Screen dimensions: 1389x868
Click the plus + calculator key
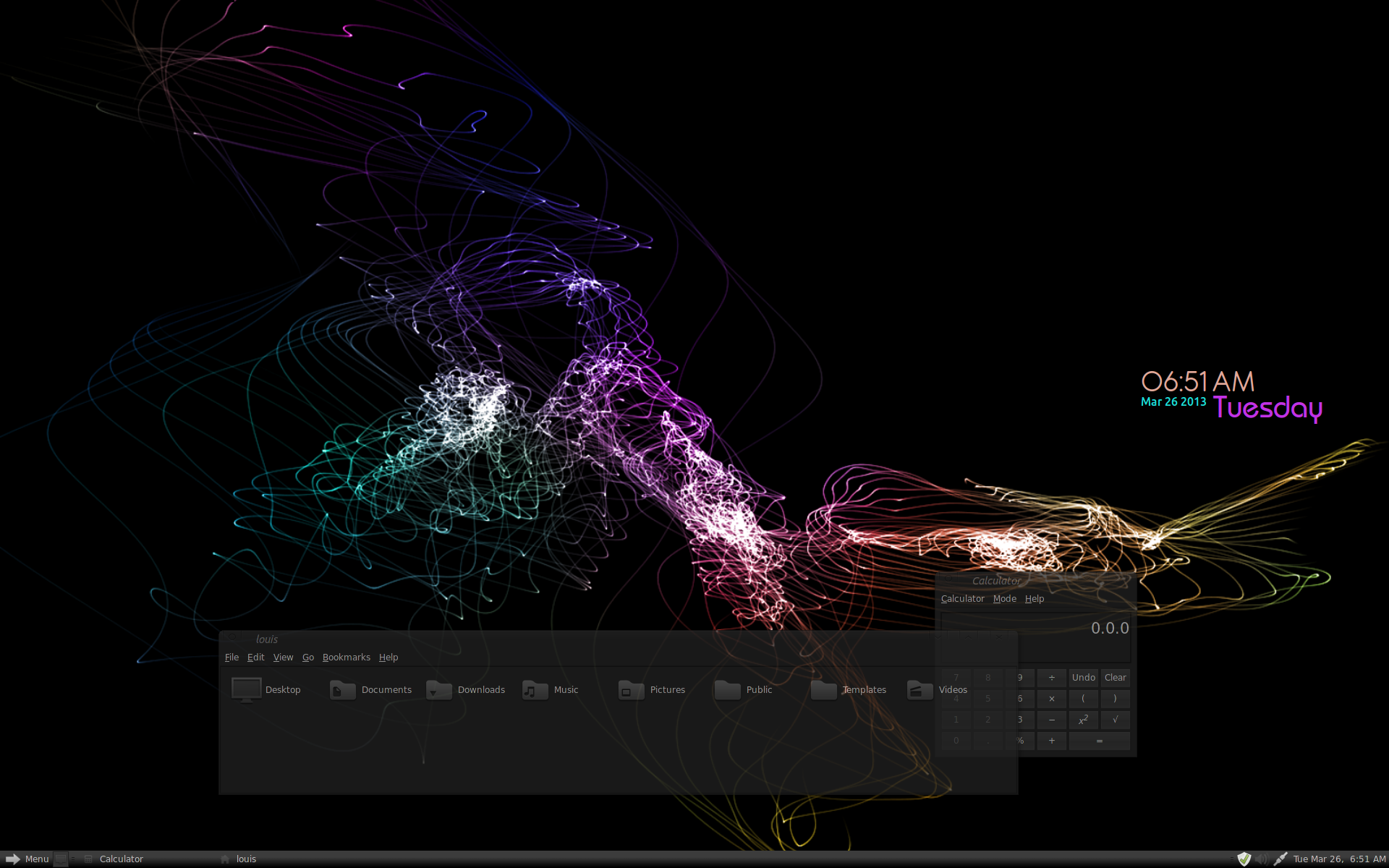pyautogui.click(x=1052, y=741)
